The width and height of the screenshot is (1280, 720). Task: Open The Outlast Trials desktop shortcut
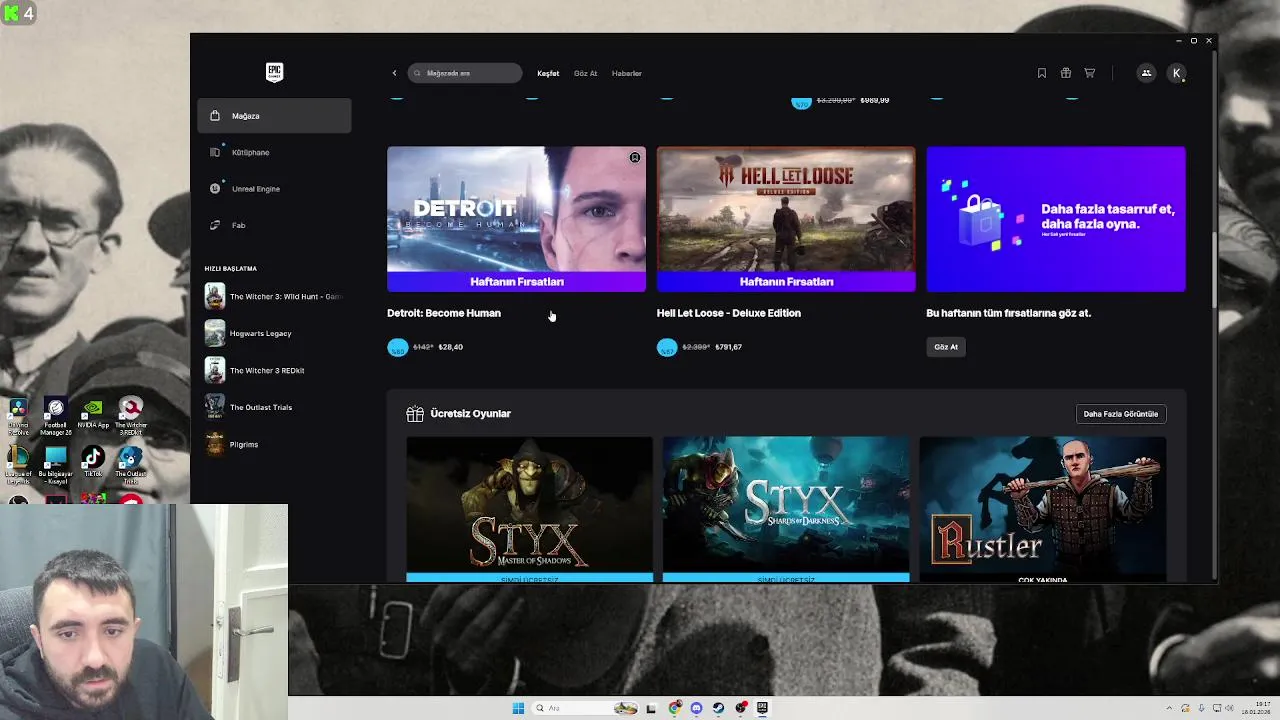pos(130,466)
